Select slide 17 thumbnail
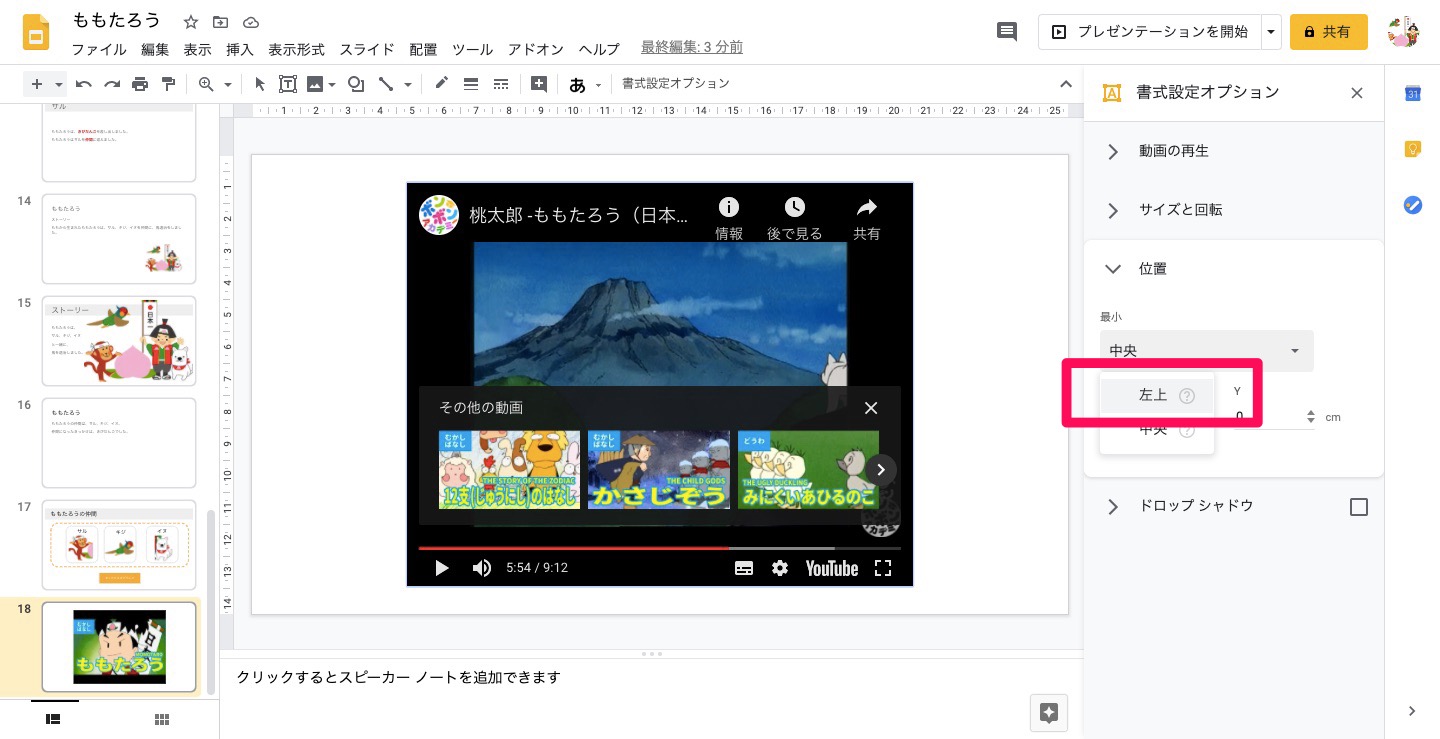 (x=119, y=545)
